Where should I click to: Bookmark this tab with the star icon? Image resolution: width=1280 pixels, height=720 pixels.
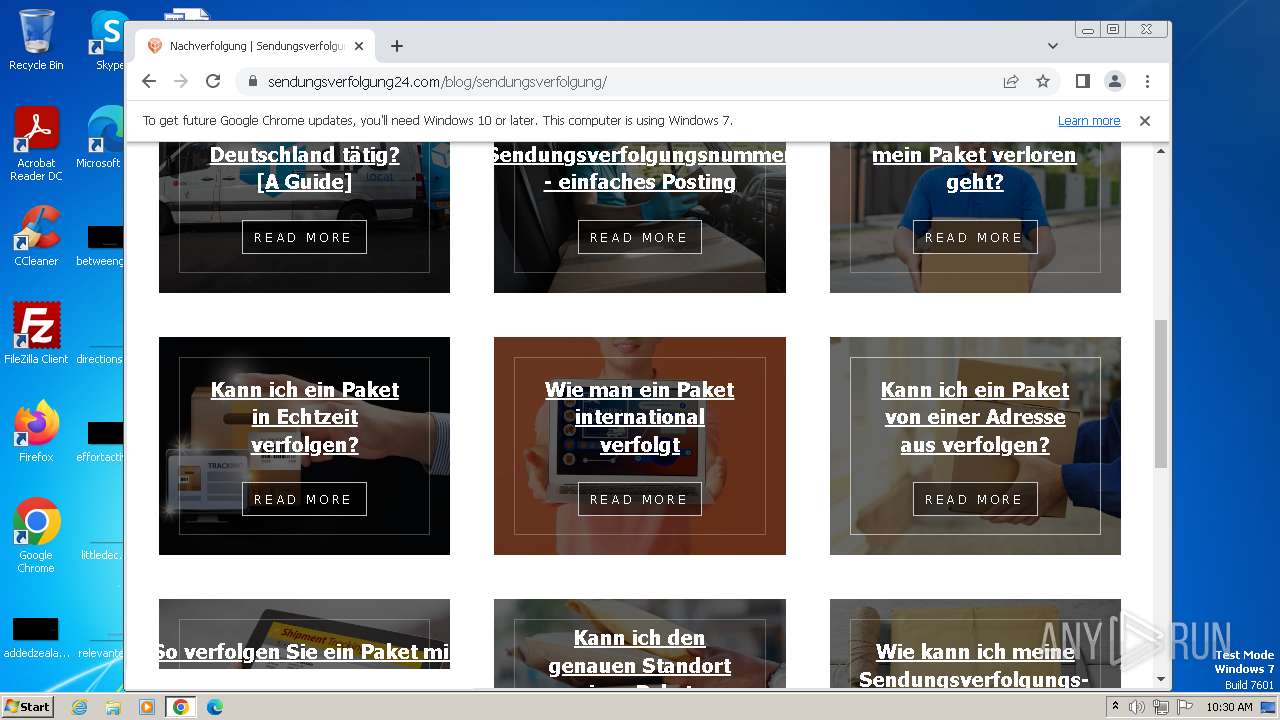pyautogui.click(x=1043, y=81)
